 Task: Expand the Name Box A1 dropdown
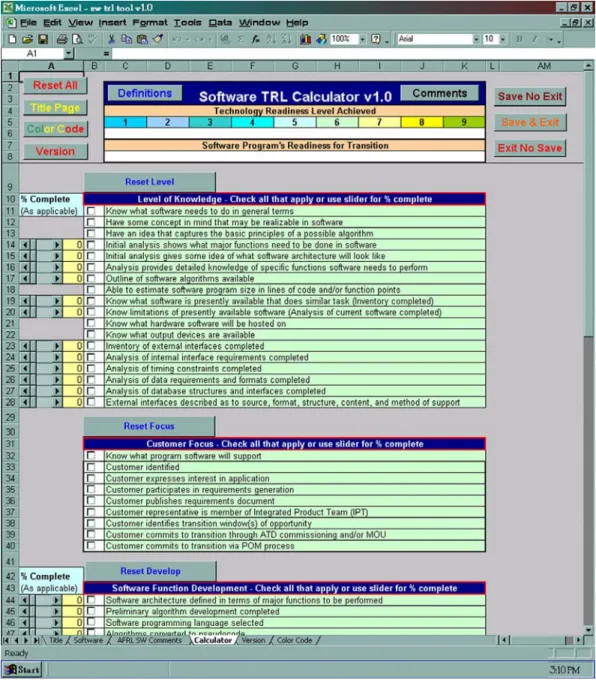point(69,54)
